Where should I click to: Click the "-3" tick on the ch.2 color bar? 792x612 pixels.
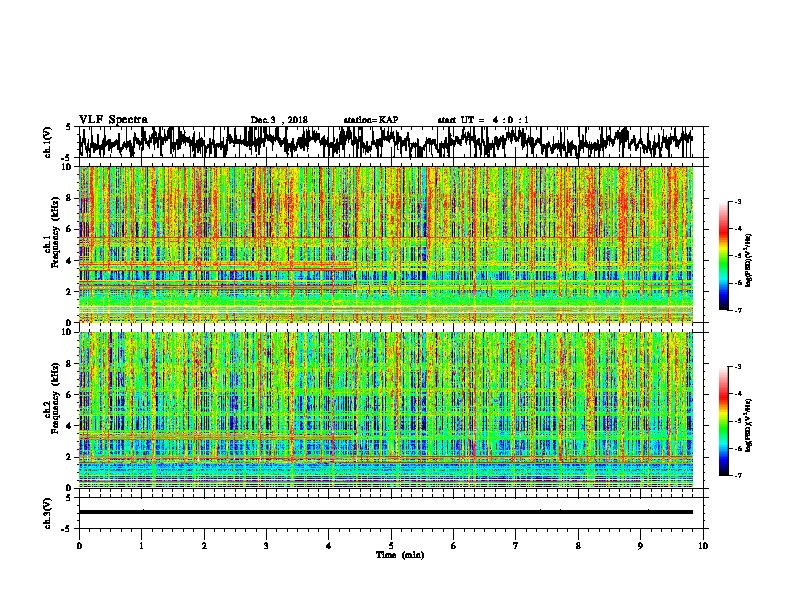pyautogui.click(x=738, y=367)
